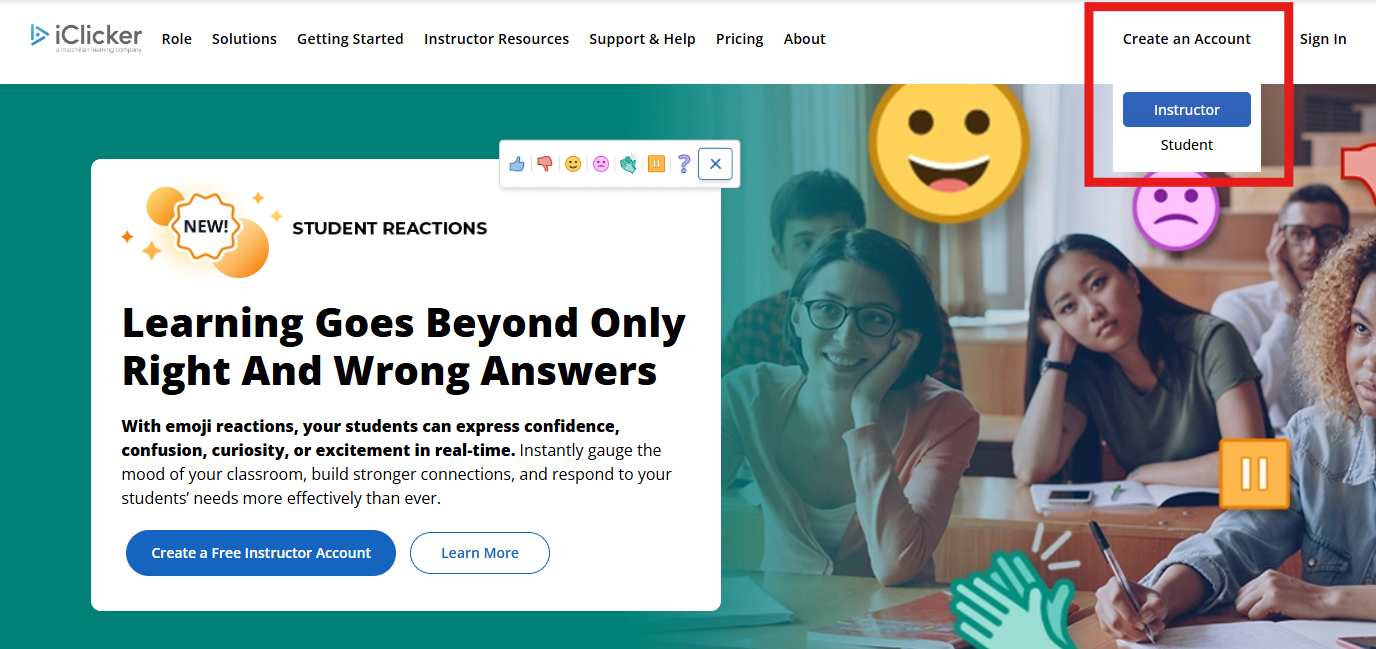Select the orange pause reaction icon
1376x649 pixels.
[656, 164]
